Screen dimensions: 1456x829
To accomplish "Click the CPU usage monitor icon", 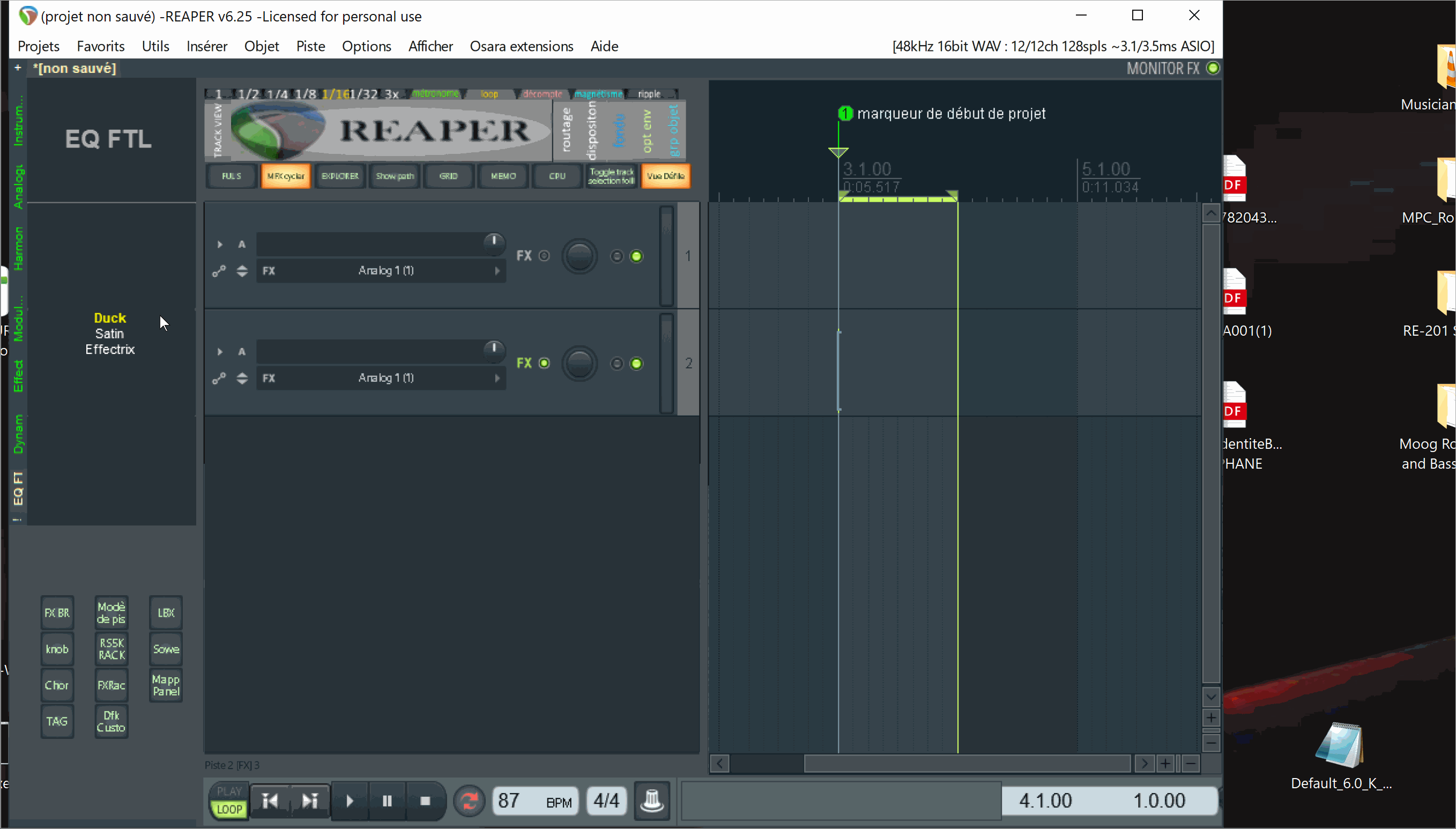I will click(556, 176).
